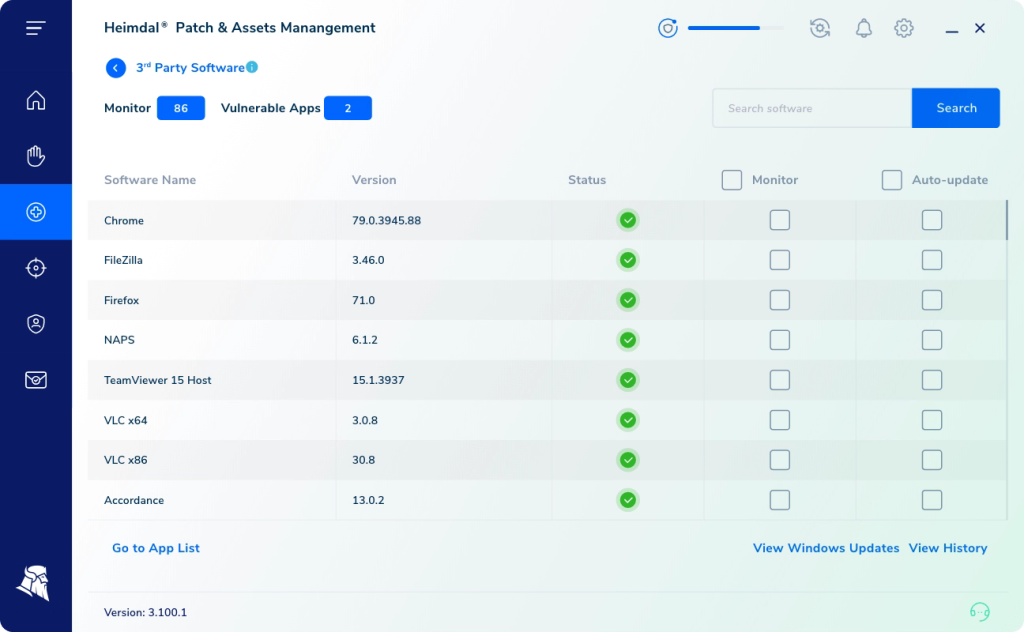1024x632 pixels.
Task: Enable Auto-update for VLC x86
Action: [x=932, y=460]
